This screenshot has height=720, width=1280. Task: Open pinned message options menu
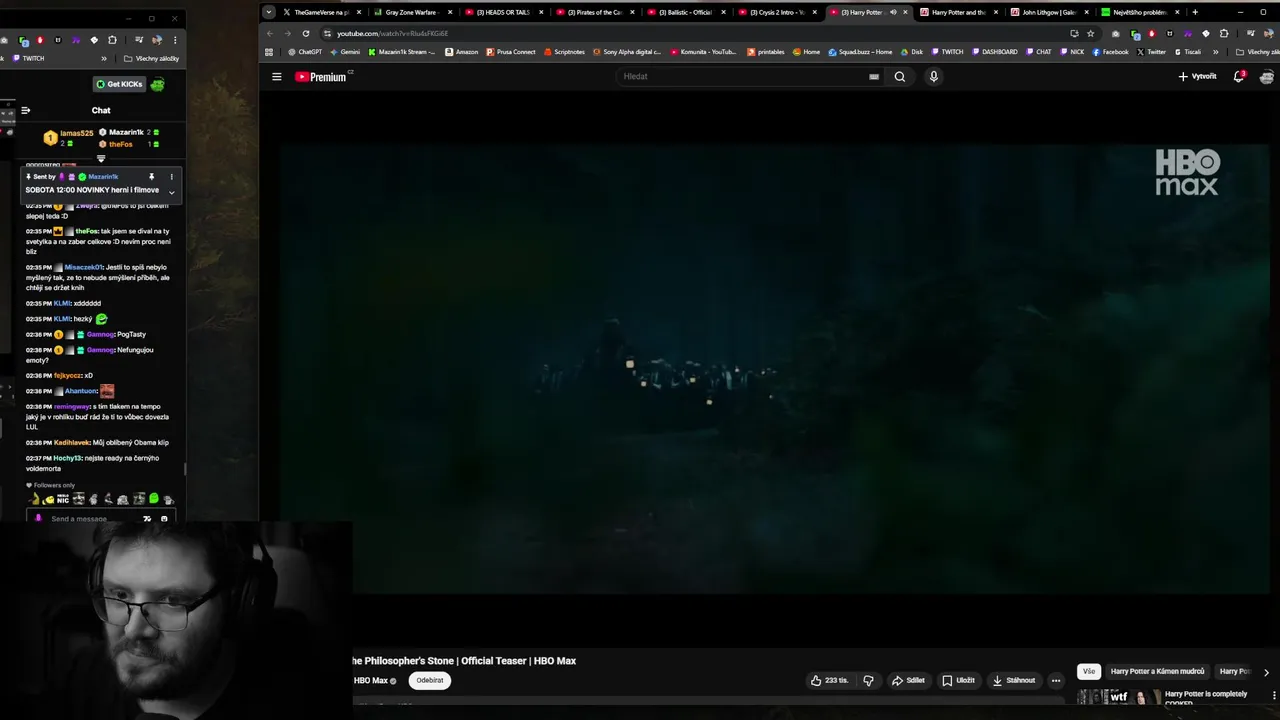pos(171,177)
